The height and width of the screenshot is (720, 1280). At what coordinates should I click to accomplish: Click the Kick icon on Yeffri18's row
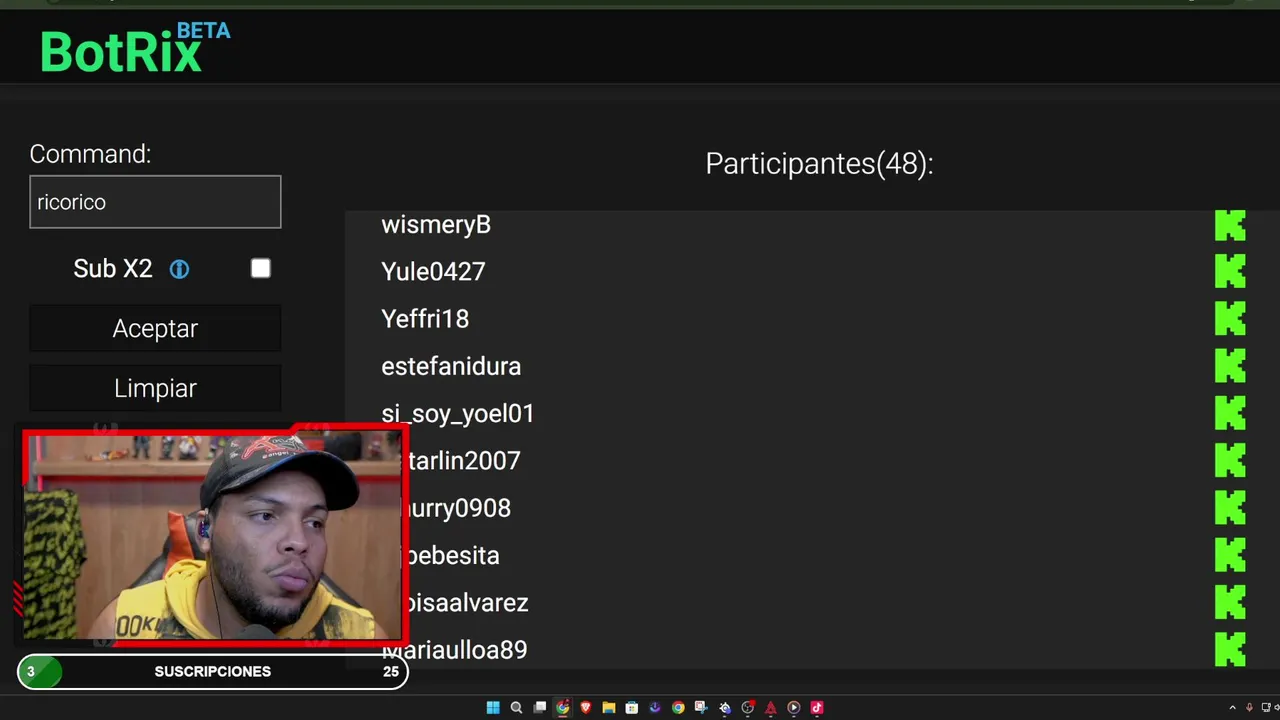coord(1230,318)
